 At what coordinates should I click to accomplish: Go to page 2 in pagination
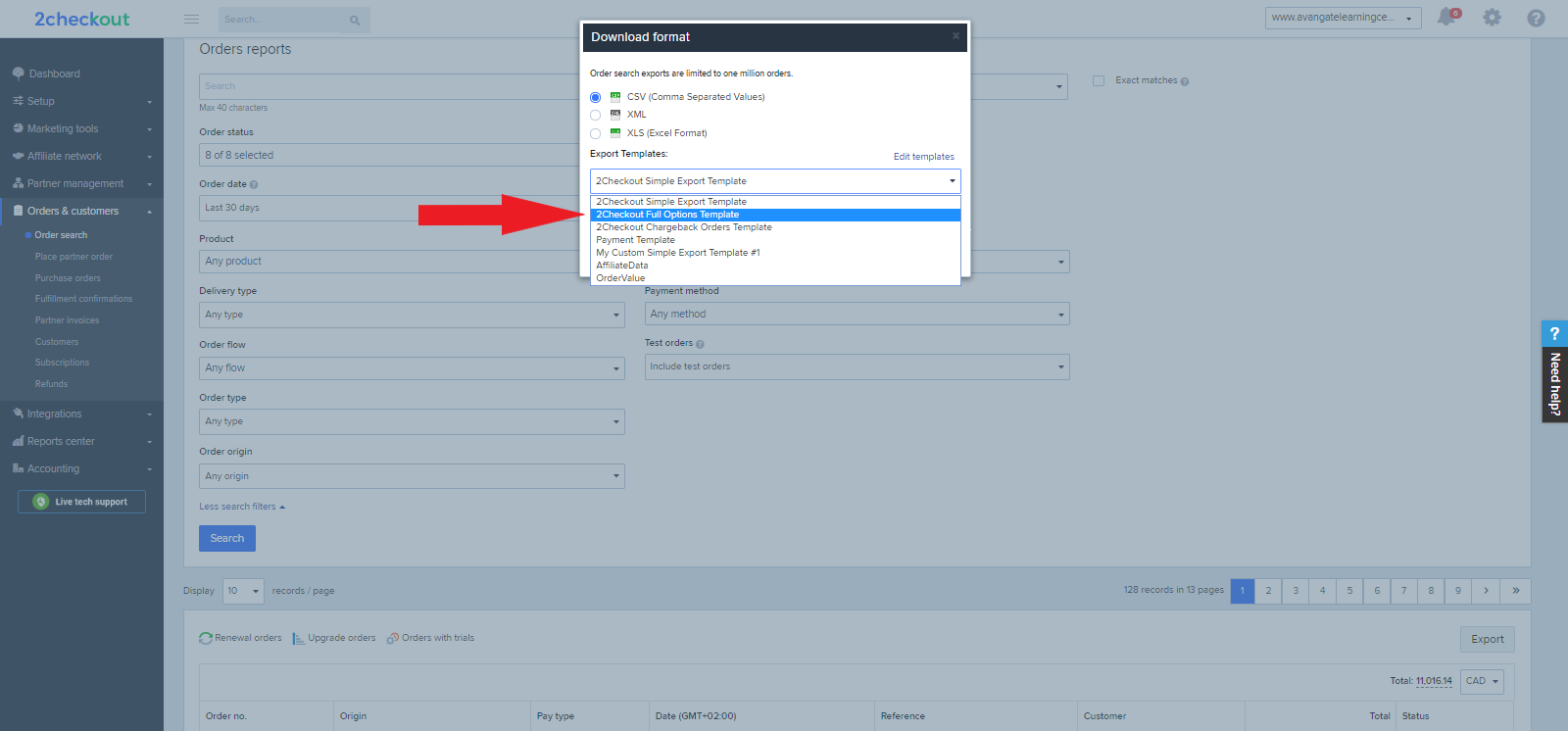pos(1268,591)
